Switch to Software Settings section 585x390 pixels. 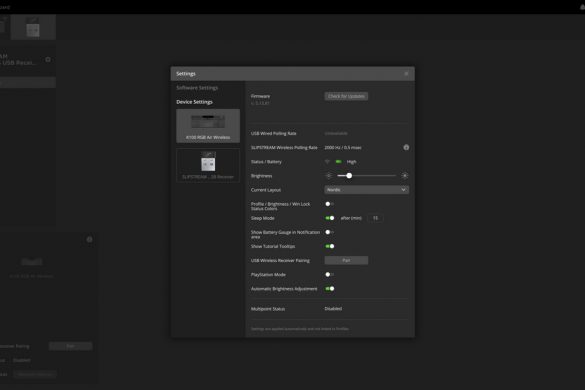click(x=197, y=88)
